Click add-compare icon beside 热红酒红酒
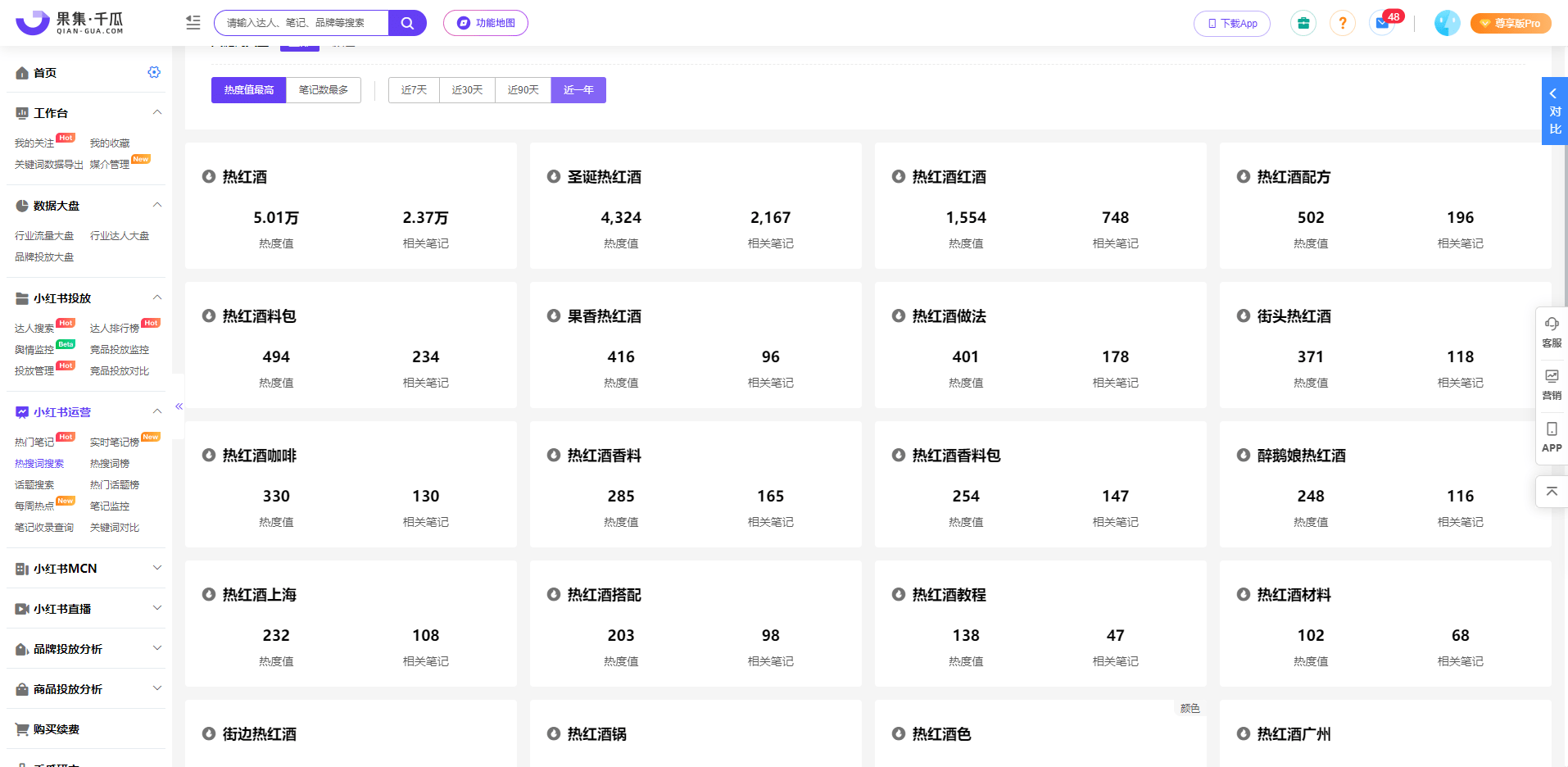 tap(899, 176)
